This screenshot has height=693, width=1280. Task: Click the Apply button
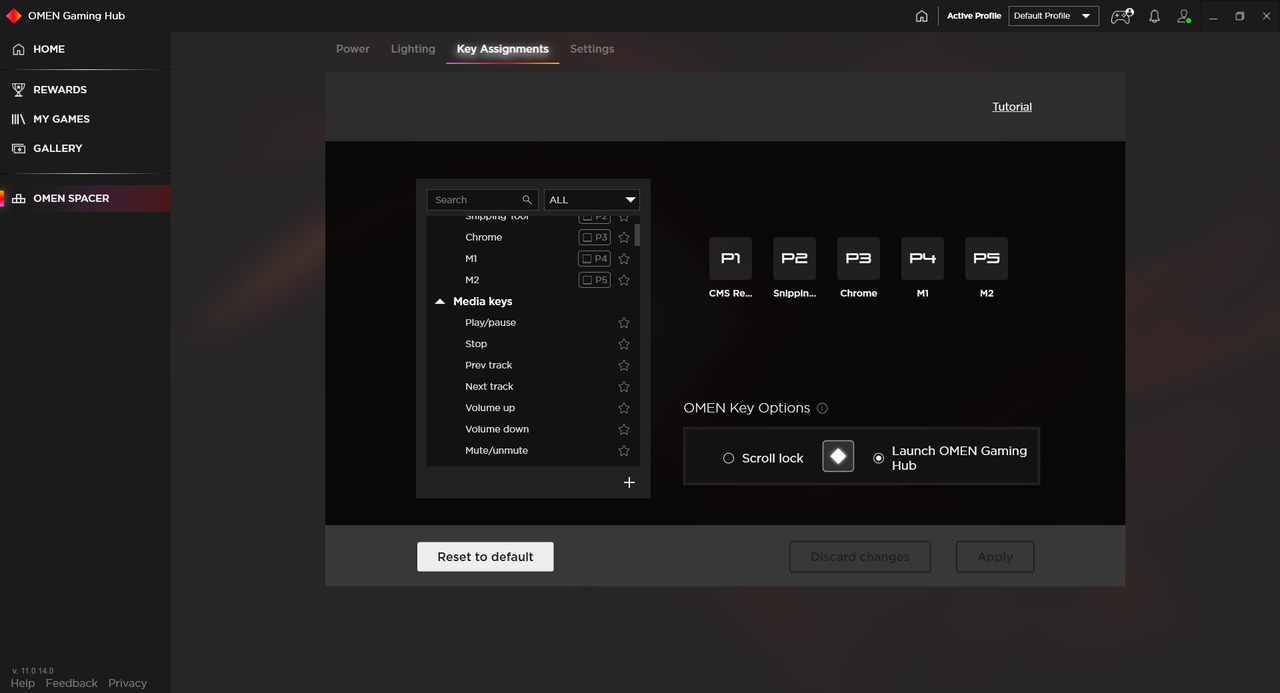[x=995, y=557]
